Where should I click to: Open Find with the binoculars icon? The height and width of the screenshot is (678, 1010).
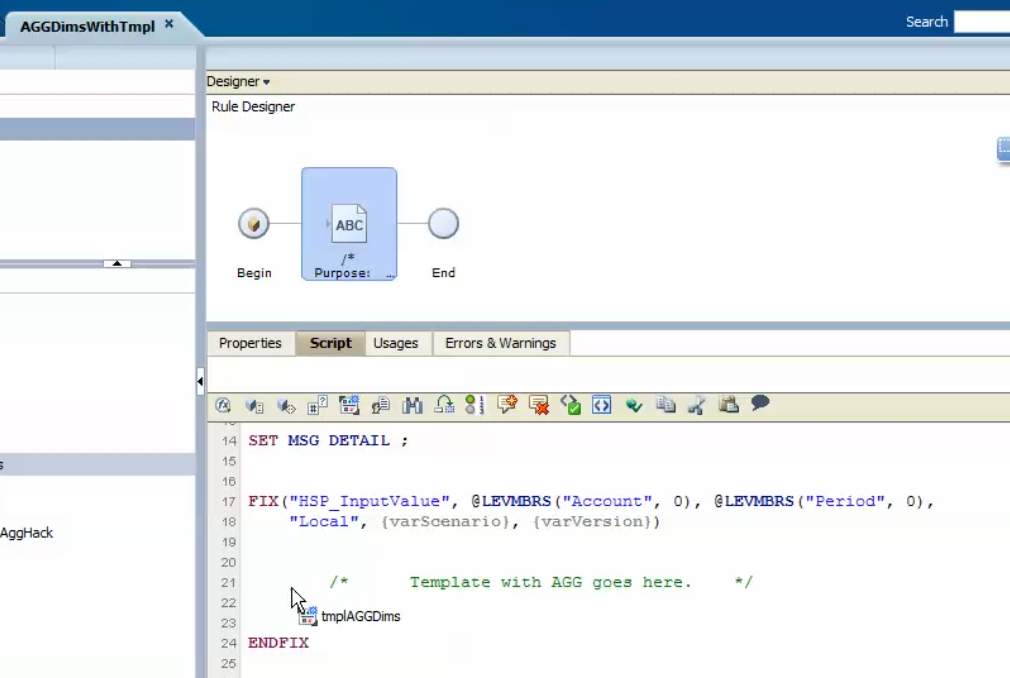[412, 405]
